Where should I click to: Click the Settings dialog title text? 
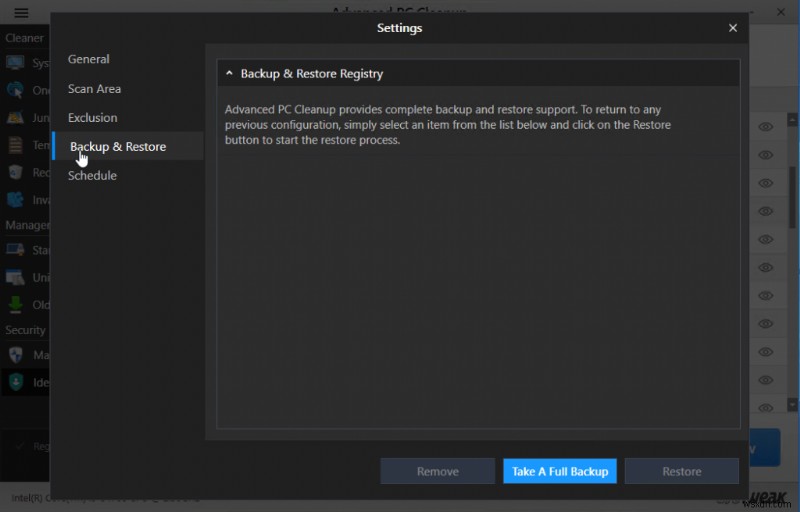(x=399, y=28)
